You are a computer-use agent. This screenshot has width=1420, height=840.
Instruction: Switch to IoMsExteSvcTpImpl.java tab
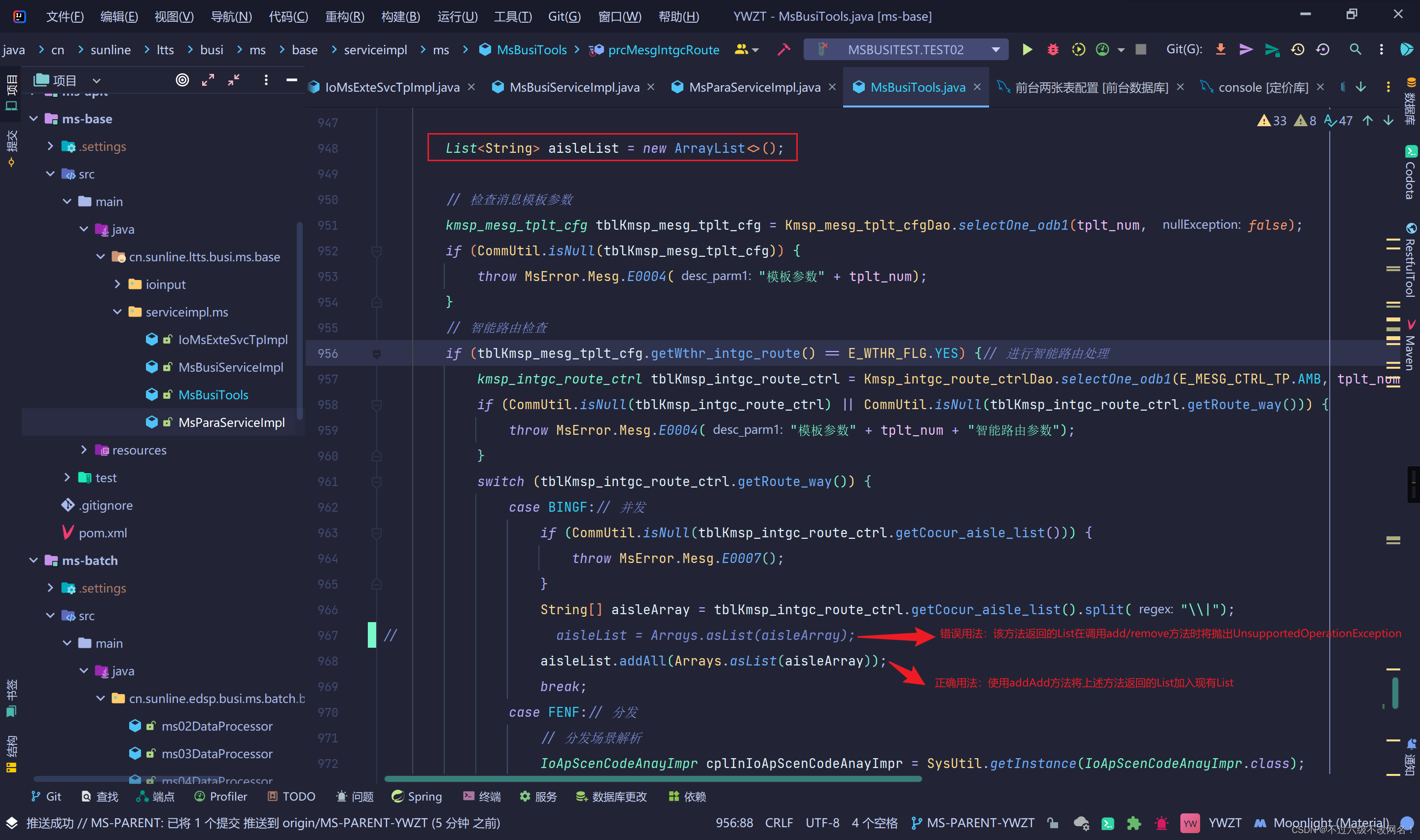coord(392,87)
